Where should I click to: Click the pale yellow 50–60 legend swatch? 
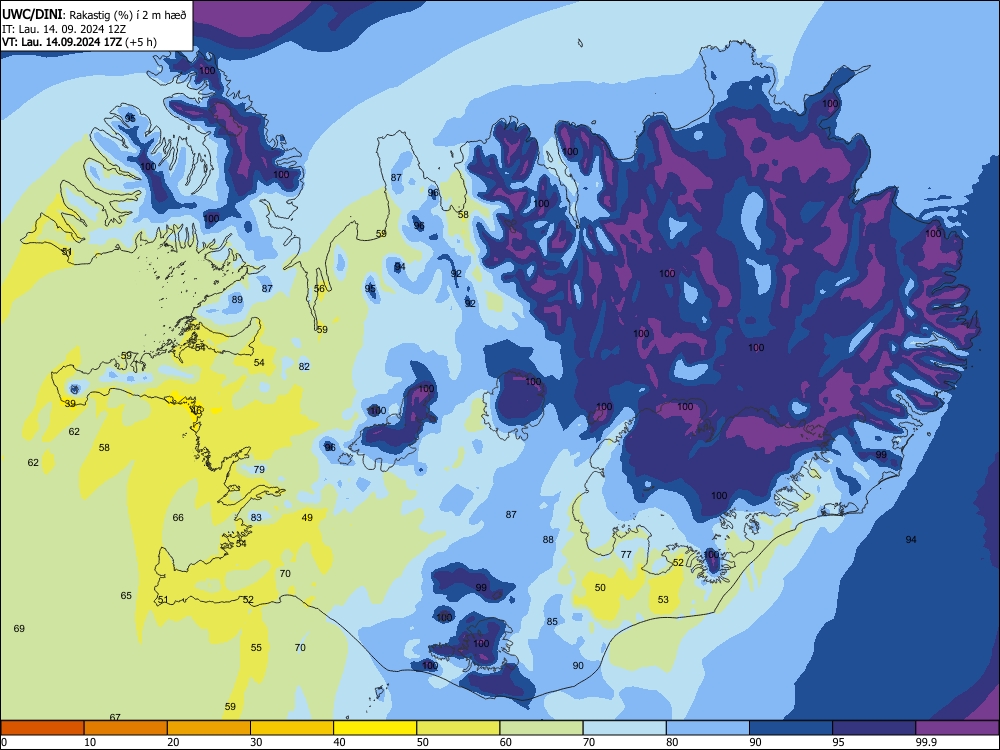[458, 728]
